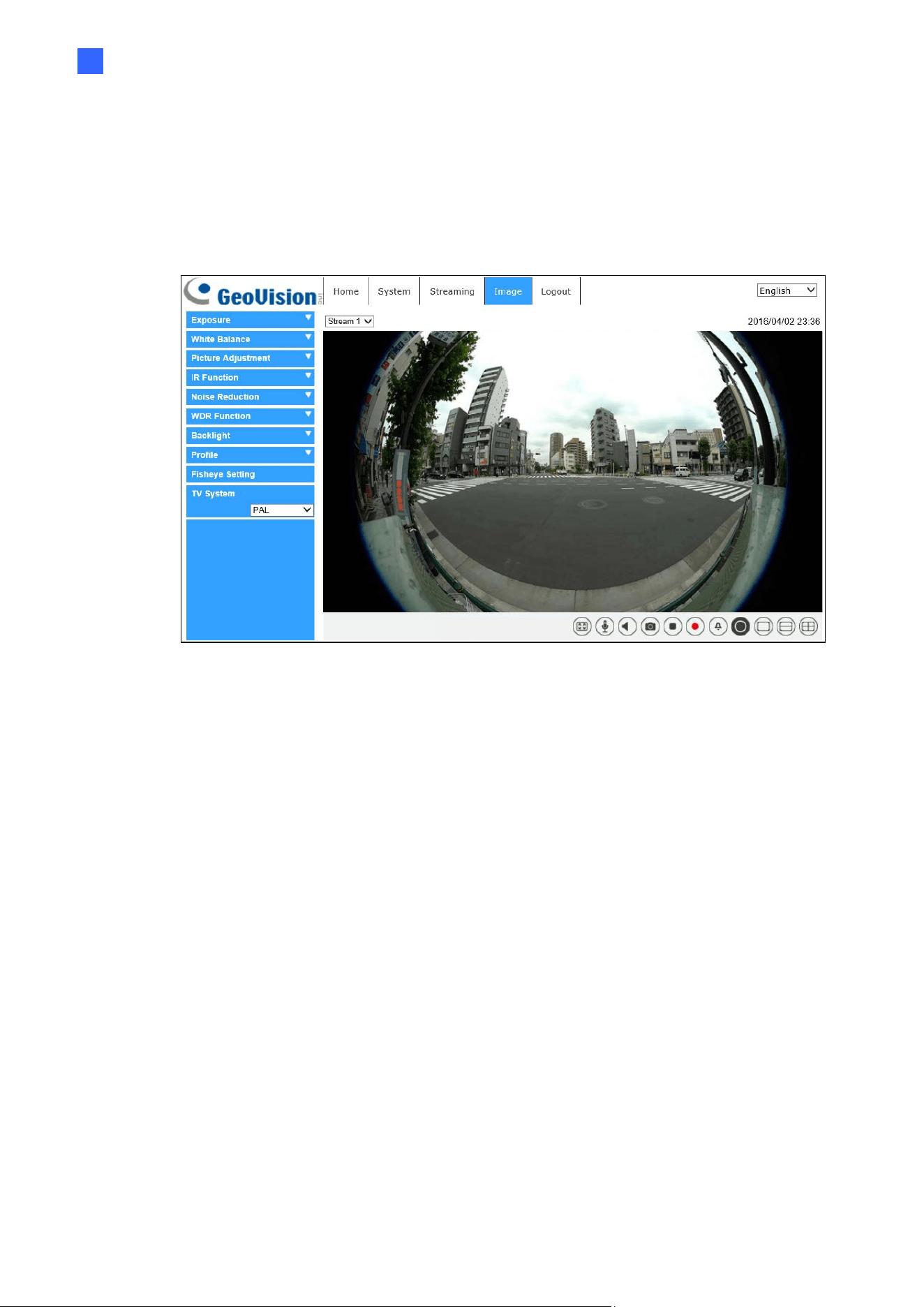Click the alarm bell icon
The image size is (924, 1307).
717,626
